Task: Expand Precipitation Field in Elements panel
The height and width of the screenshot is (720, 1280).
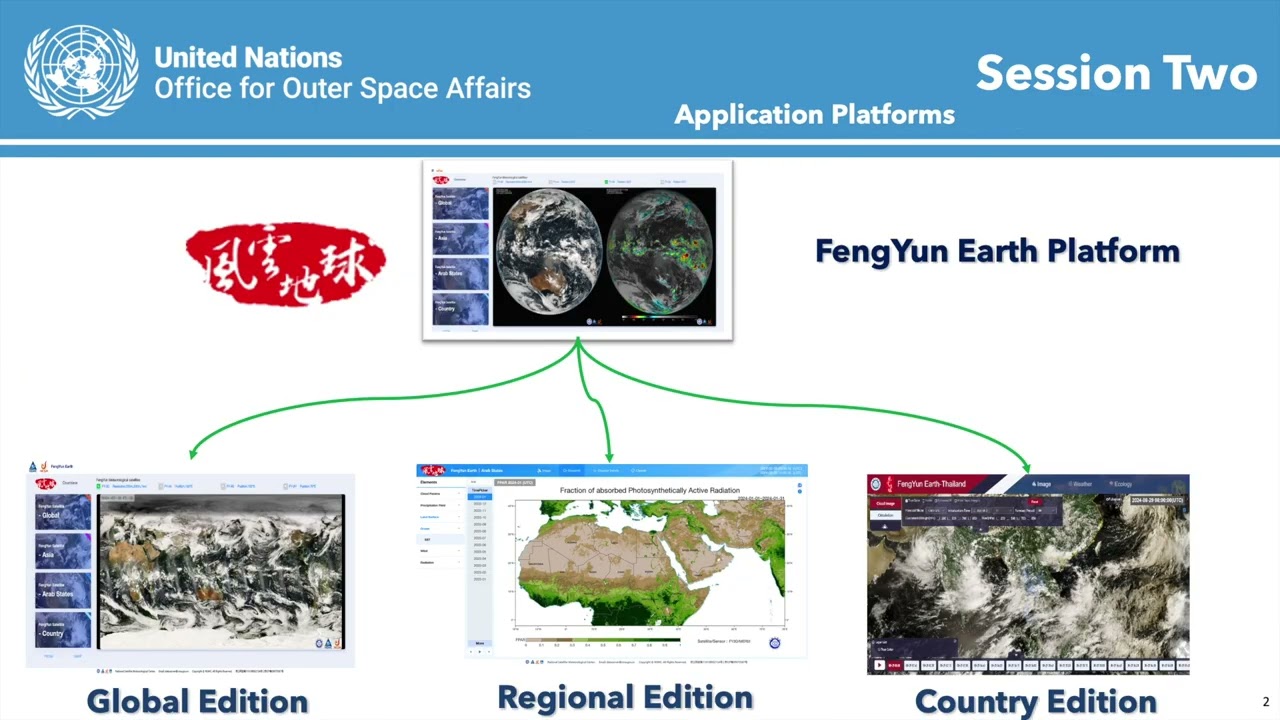Action: tap(440, 505)
